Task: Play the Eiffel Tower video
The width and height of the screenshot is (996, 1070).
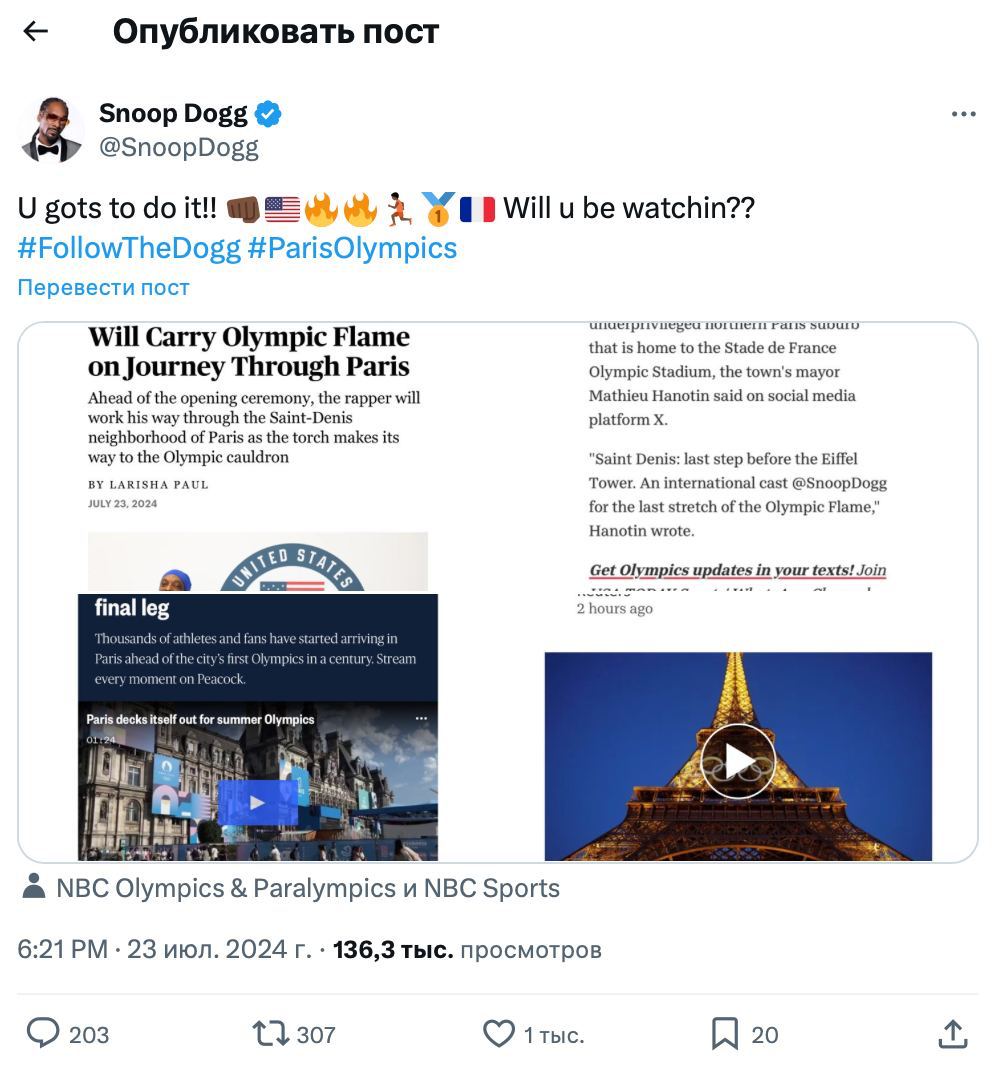Action: tap(738, 761)
